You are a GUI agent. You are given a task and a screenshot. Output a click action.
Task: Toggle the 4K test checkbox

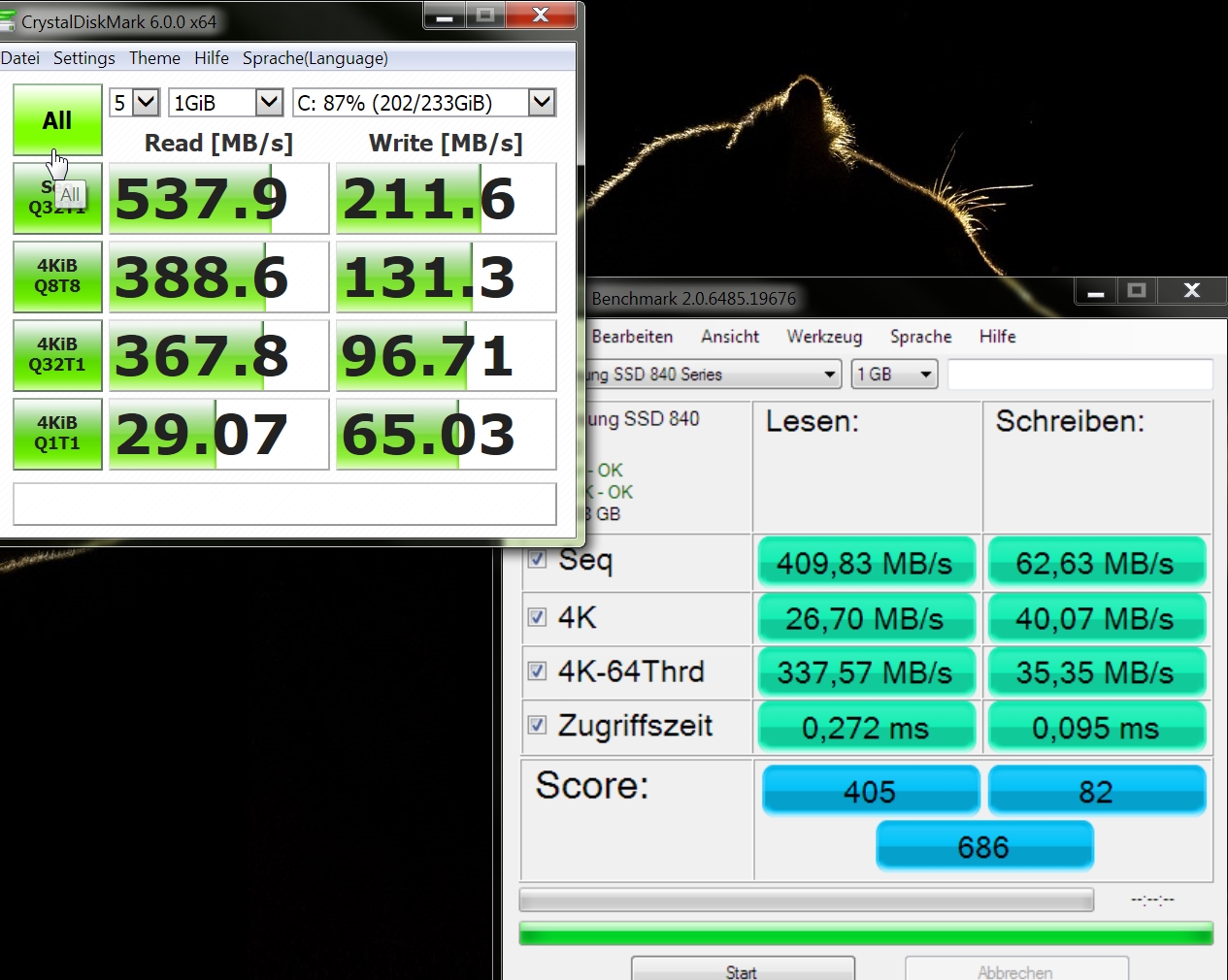click(x=537, y=617)
